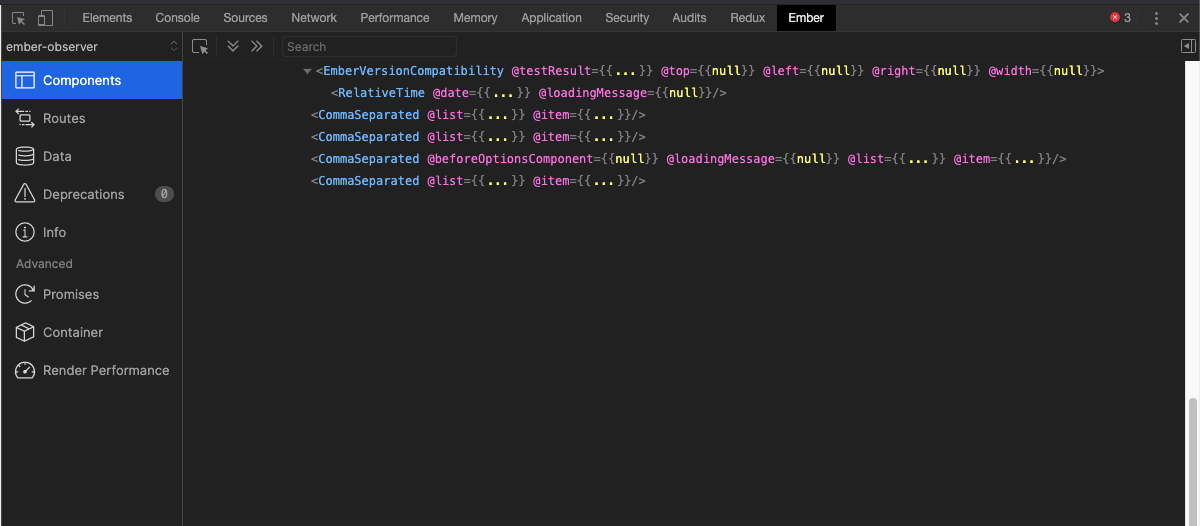
Task: Click the Container box icon
Action: (x=25, y=332)
